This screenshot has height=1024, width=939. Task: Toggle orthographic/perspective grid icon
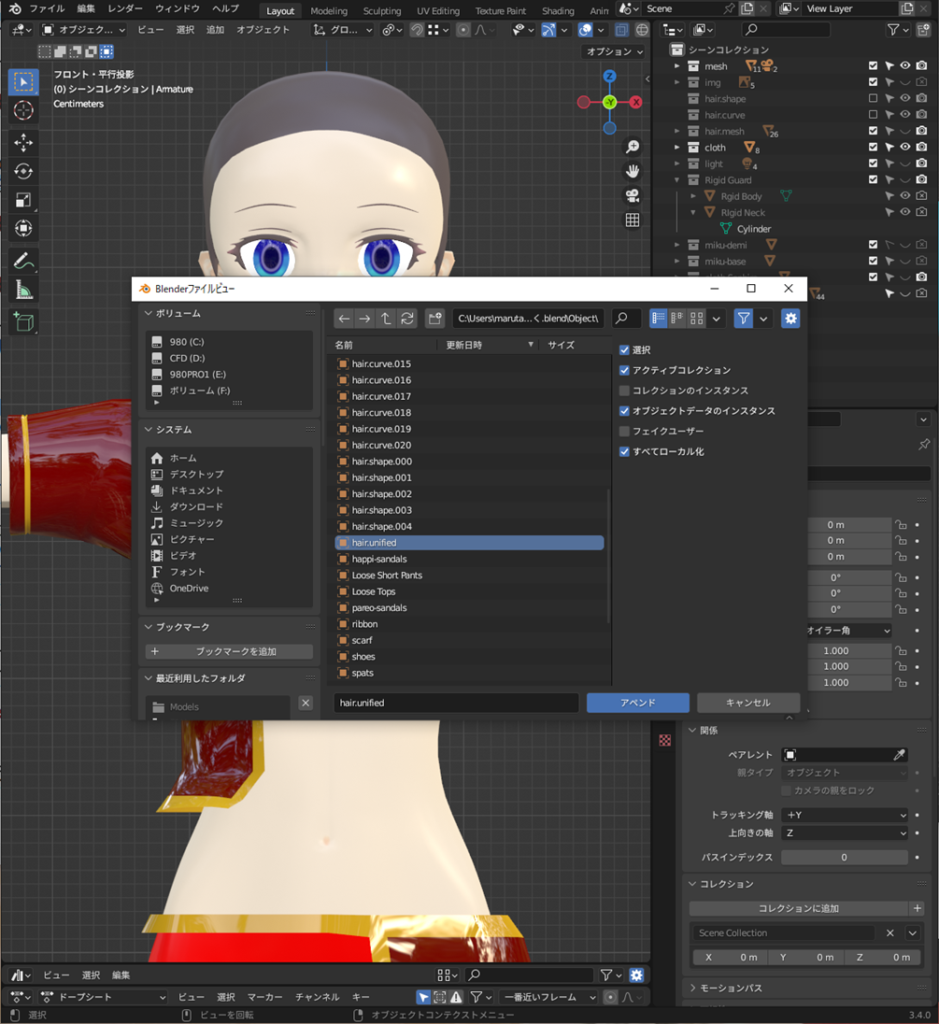coord(632,220)
